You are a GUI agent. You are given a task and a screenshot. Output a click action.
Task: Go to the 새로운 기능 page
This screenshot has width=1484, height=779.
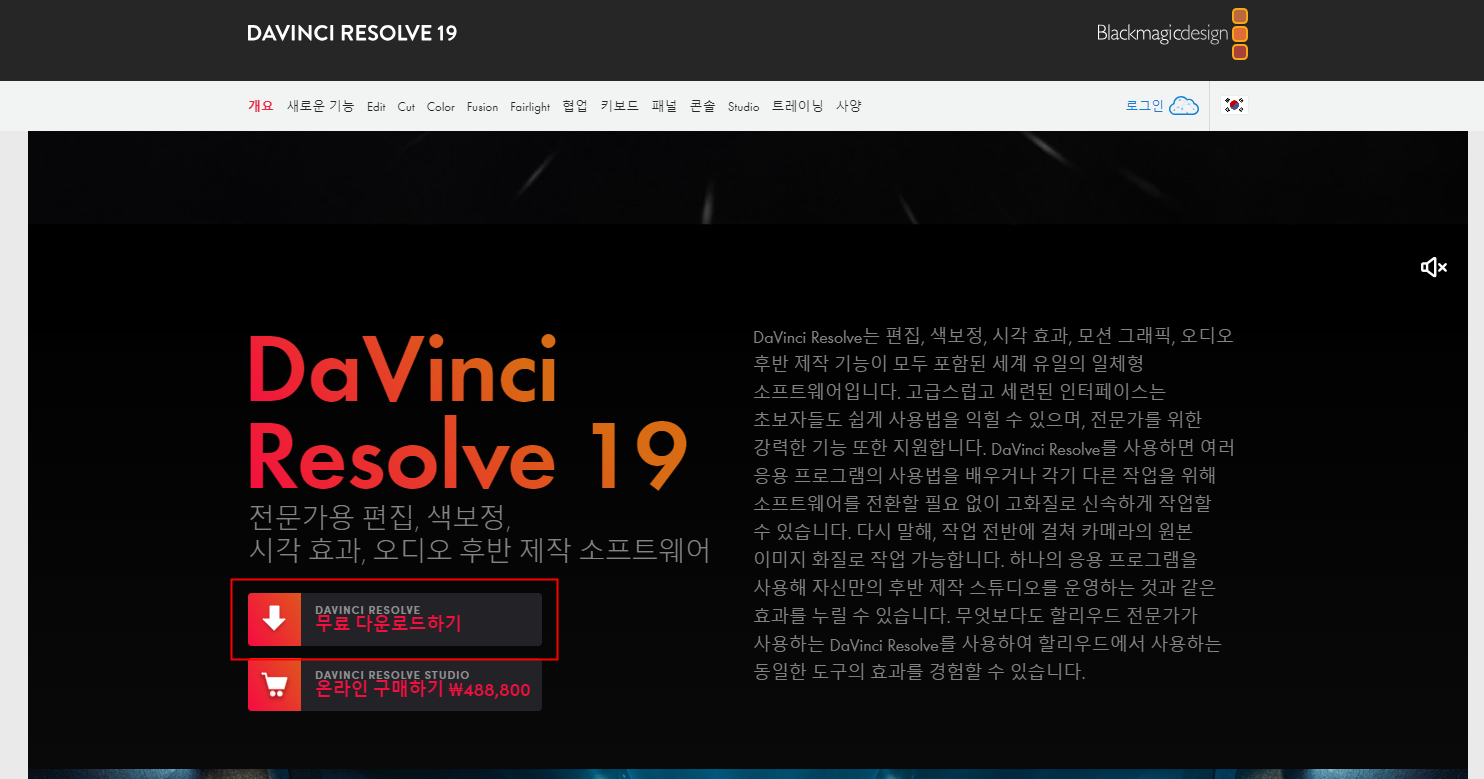320,106
